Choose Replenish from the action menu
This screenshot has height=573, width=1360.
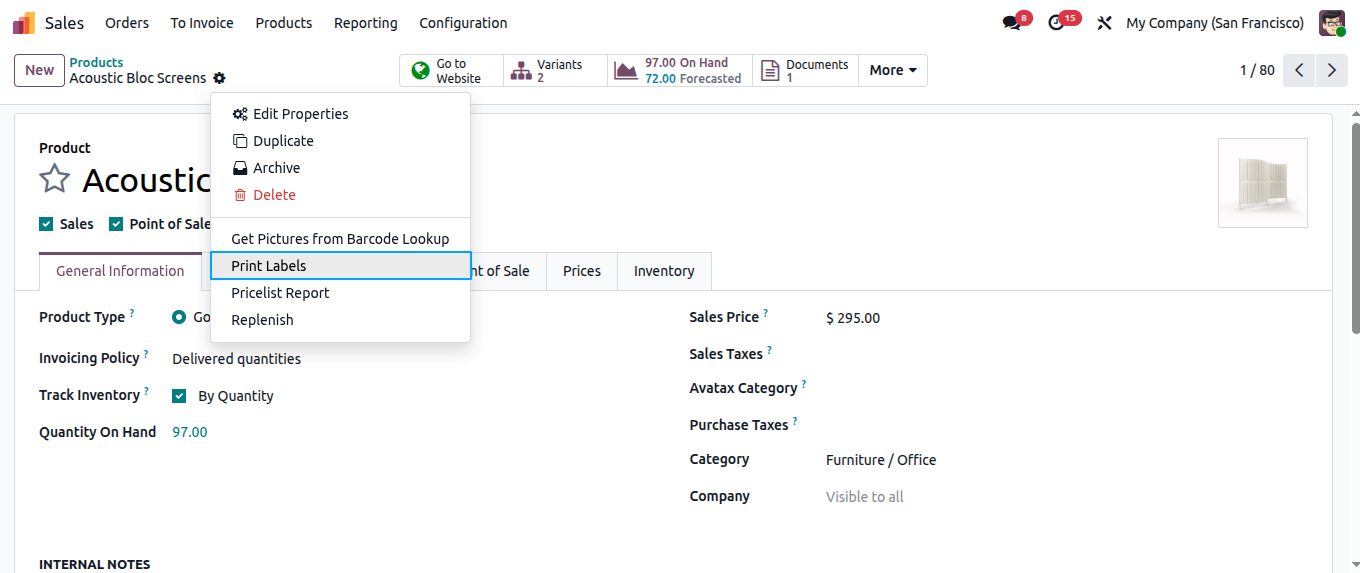[340, 320]
